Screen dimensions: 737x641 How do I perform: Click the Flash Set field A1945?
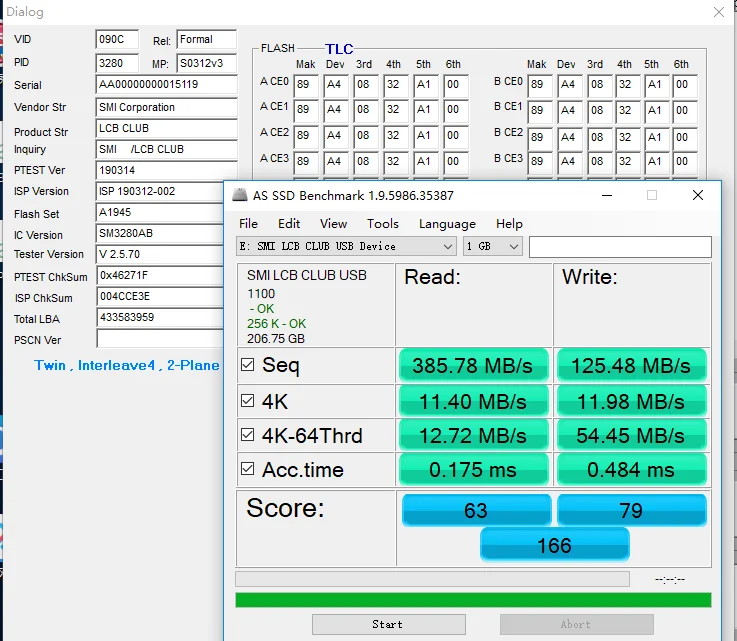[160, 212]
